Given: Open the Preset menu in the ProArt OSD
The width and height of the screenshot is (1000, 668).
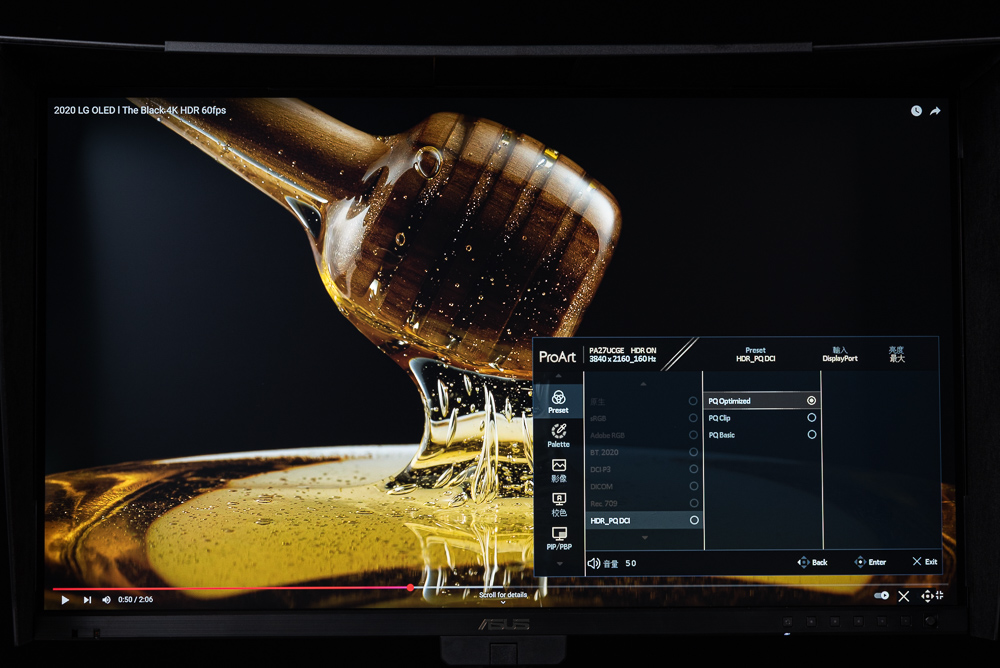Looking at the screenshot, I should [558, 401].
